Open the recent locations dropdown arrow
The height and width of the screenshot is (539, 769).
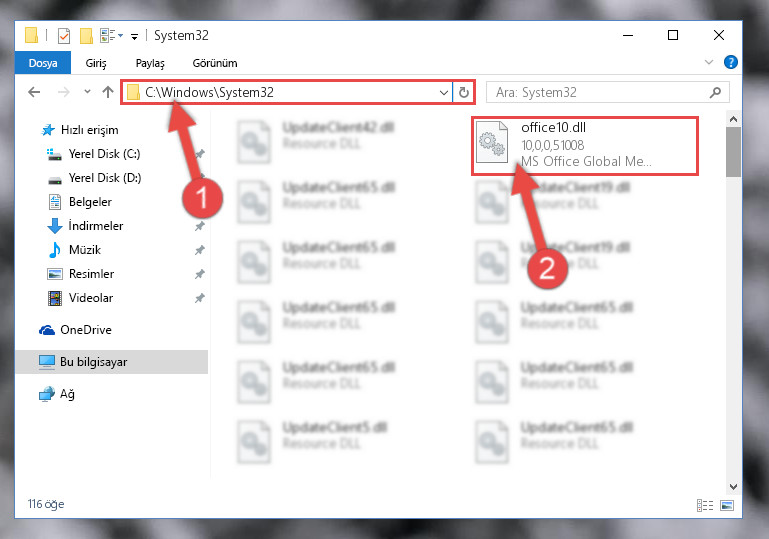pyautogui.click(x=87, y=91)
